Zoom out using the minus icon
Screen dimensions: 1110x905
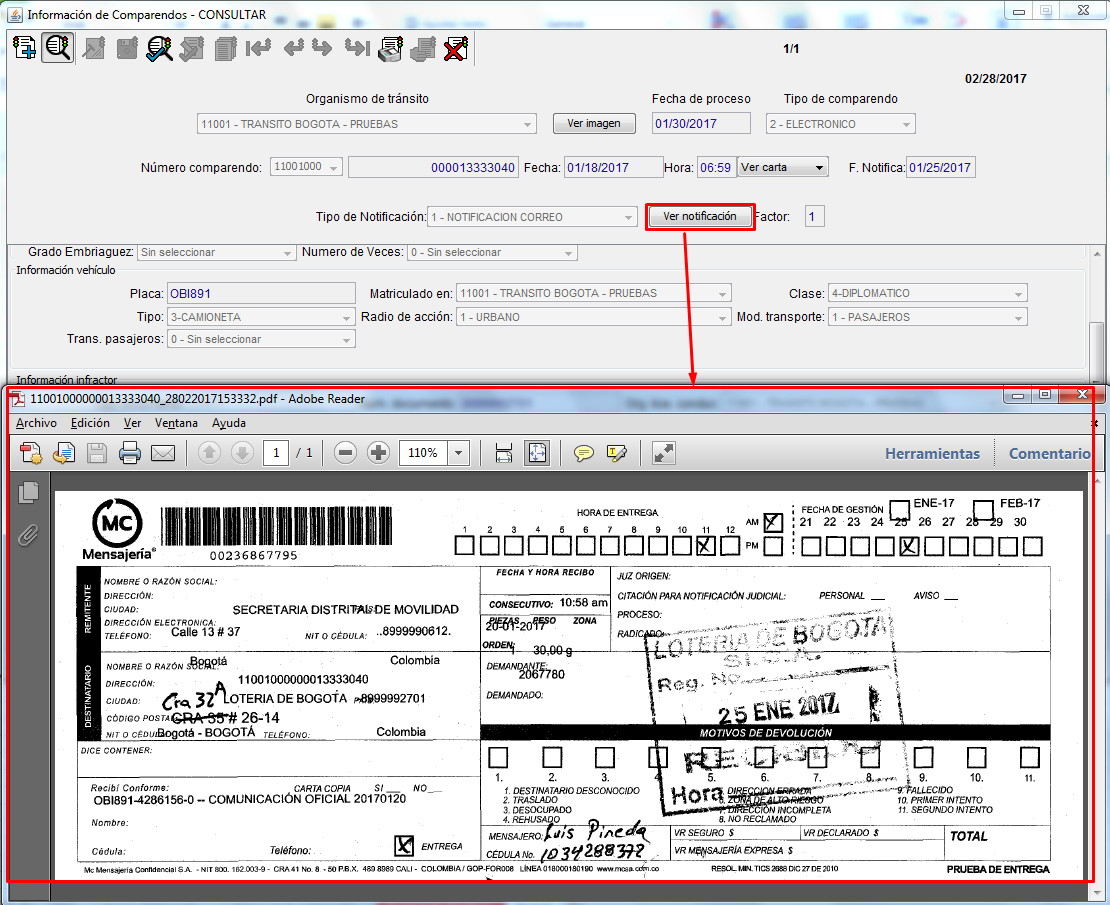click(x=345, y=453)
